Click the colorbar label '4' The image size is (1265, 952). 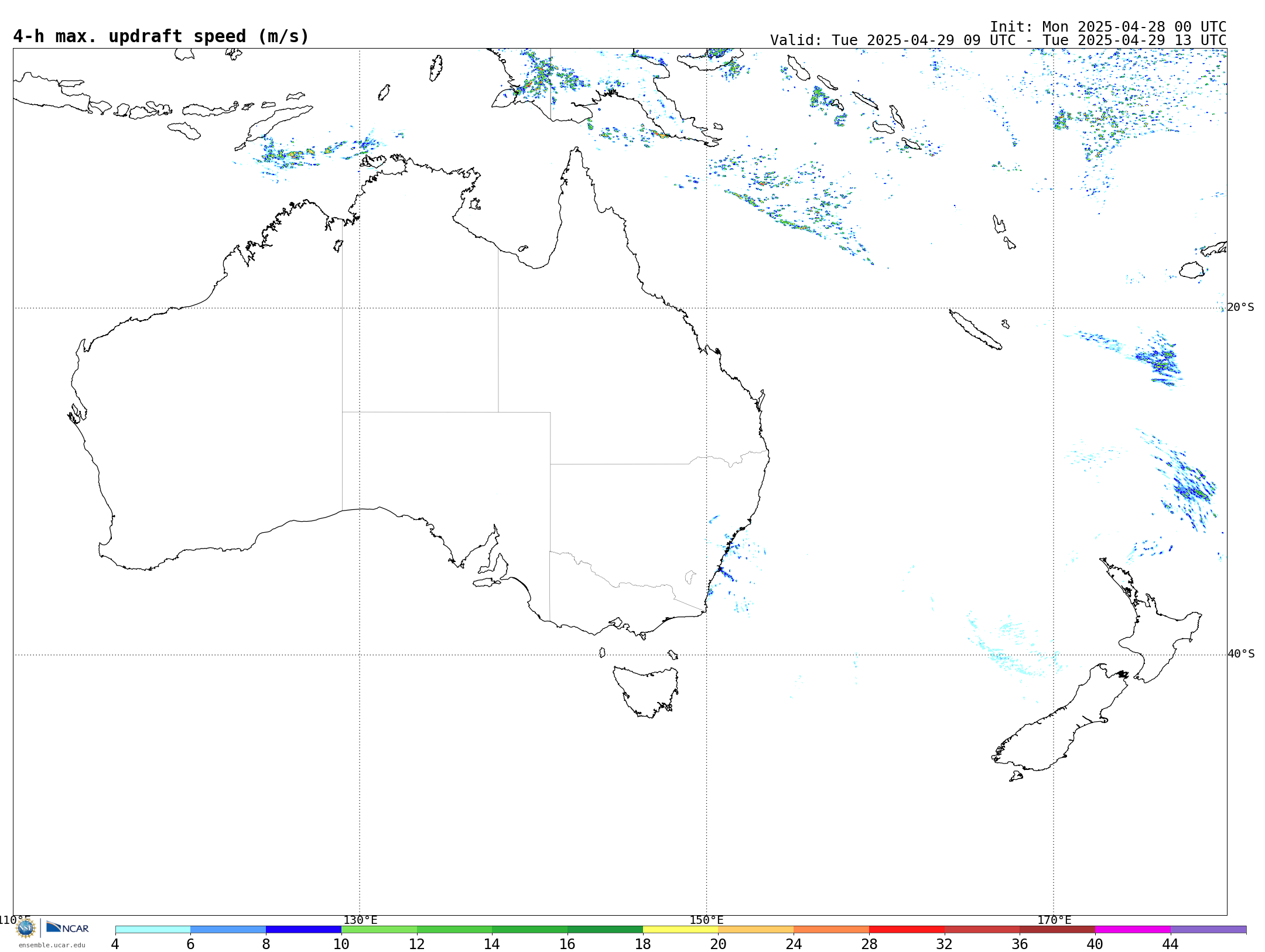point(115,944)
